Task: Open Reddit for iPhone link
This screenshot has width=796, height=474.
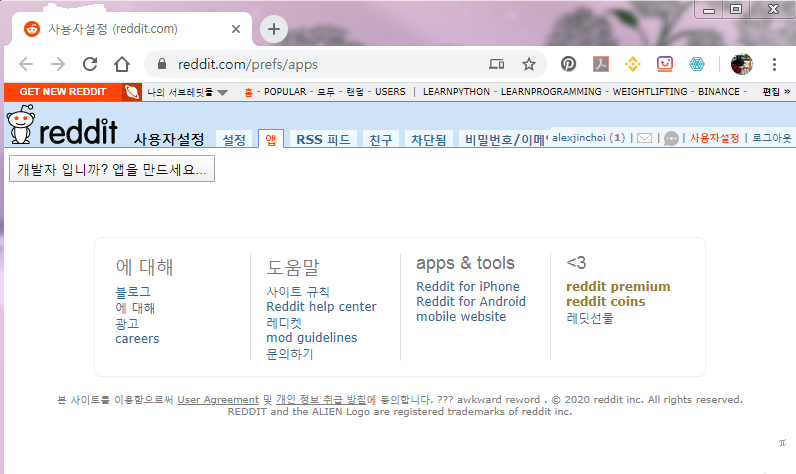Action: click(x=468, y=286)
